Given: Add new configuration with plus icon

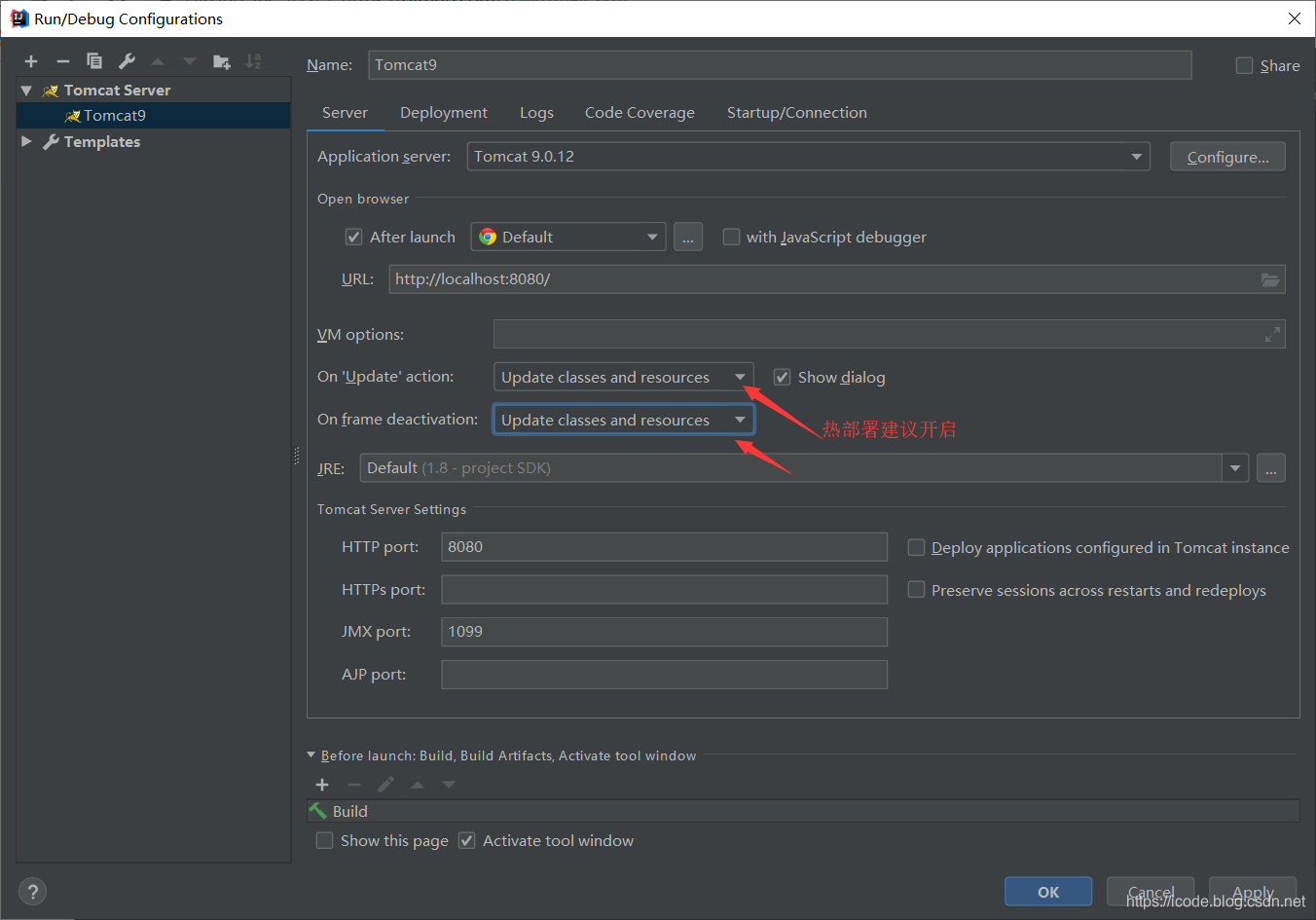Looking at the screenshot, I should pyautogui.click(x=31, y=61).
